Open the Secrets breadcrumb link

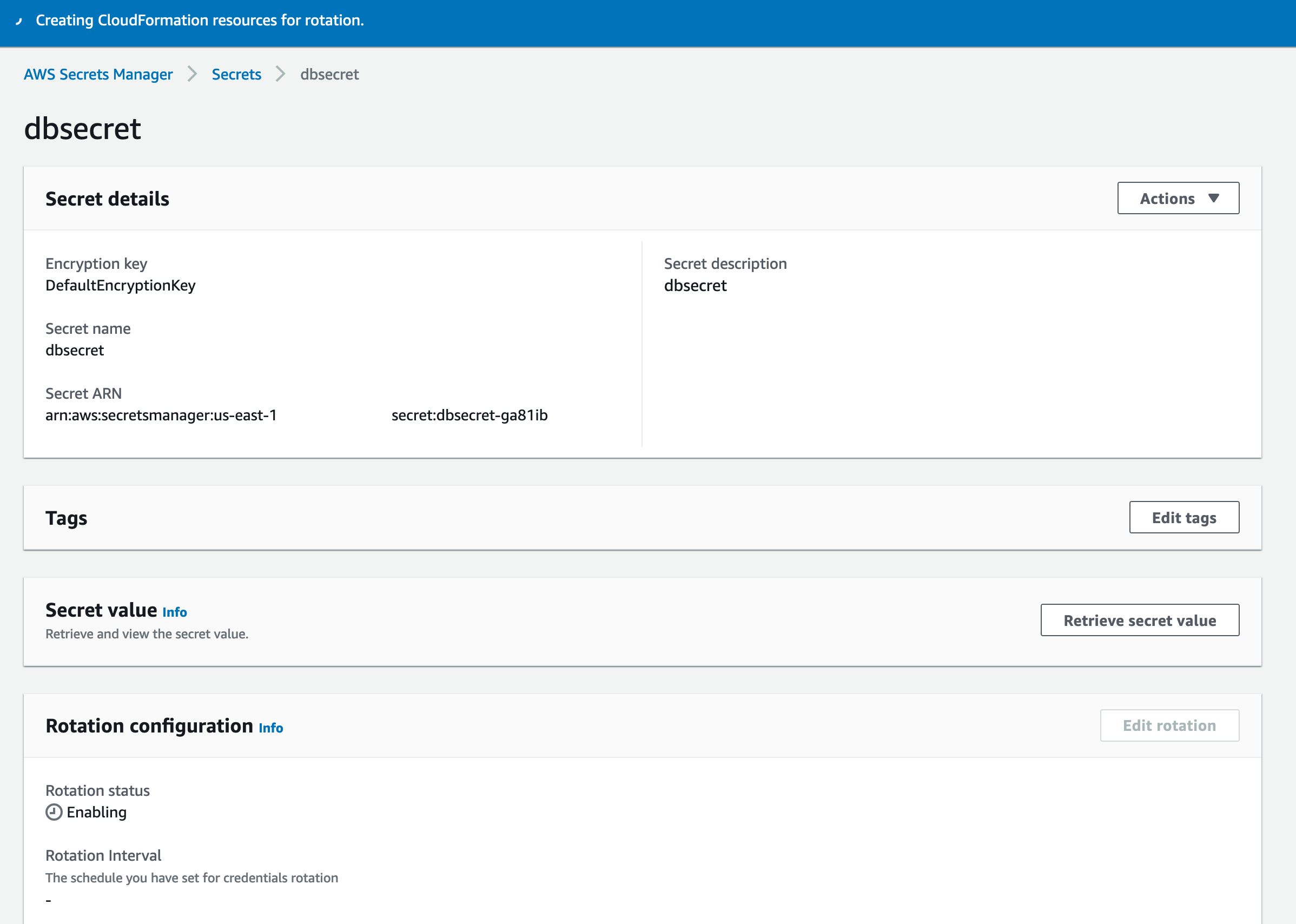(236, 74)
